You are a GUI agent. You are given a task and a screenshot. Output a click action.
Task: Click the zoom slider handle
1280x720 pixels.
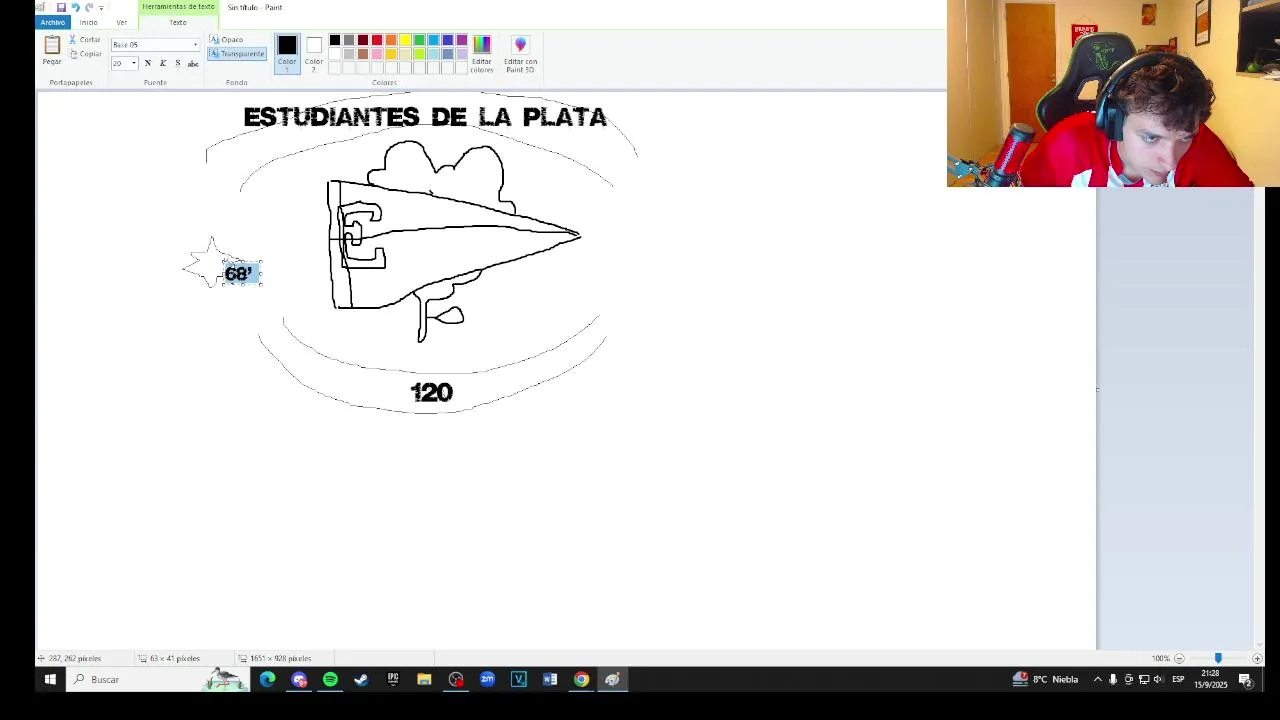1218,658
